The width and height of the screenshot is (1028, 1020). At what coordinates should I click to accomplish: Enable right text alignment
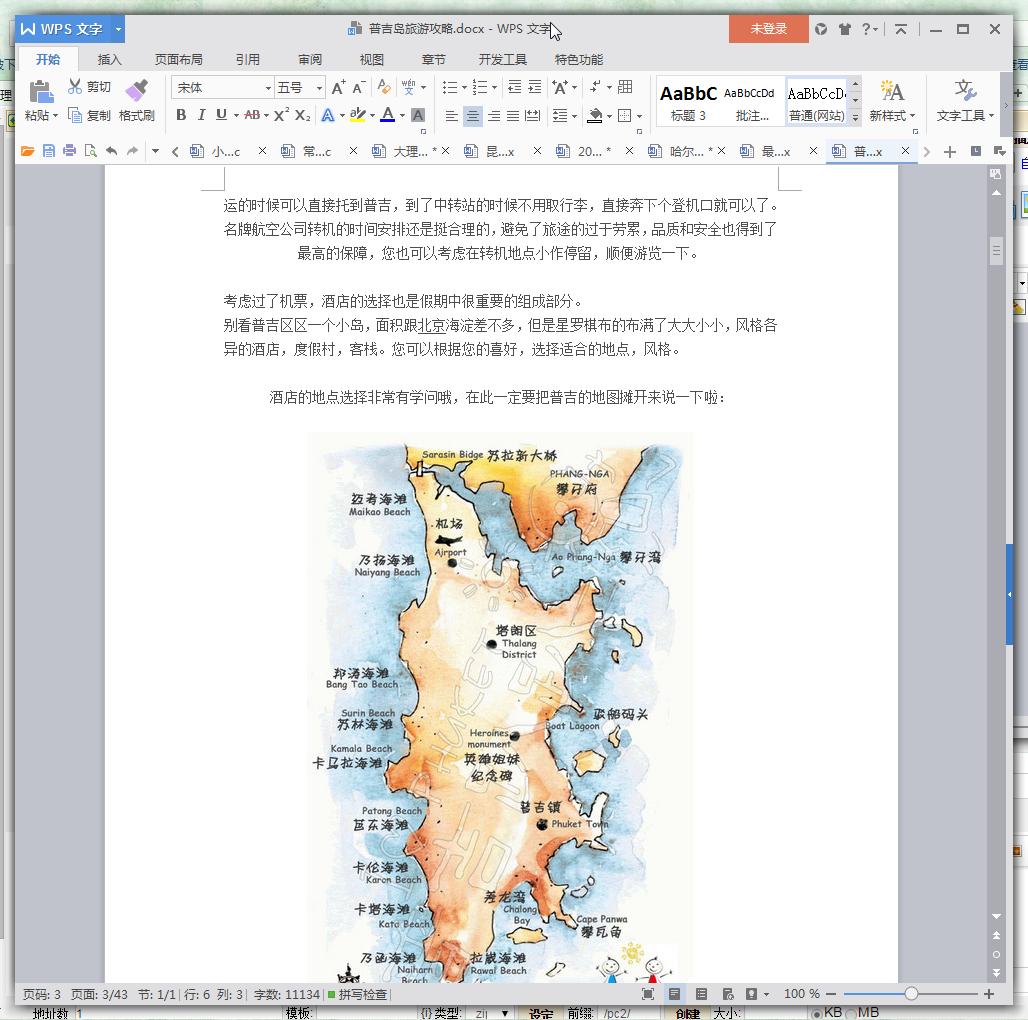coord(494,116)
